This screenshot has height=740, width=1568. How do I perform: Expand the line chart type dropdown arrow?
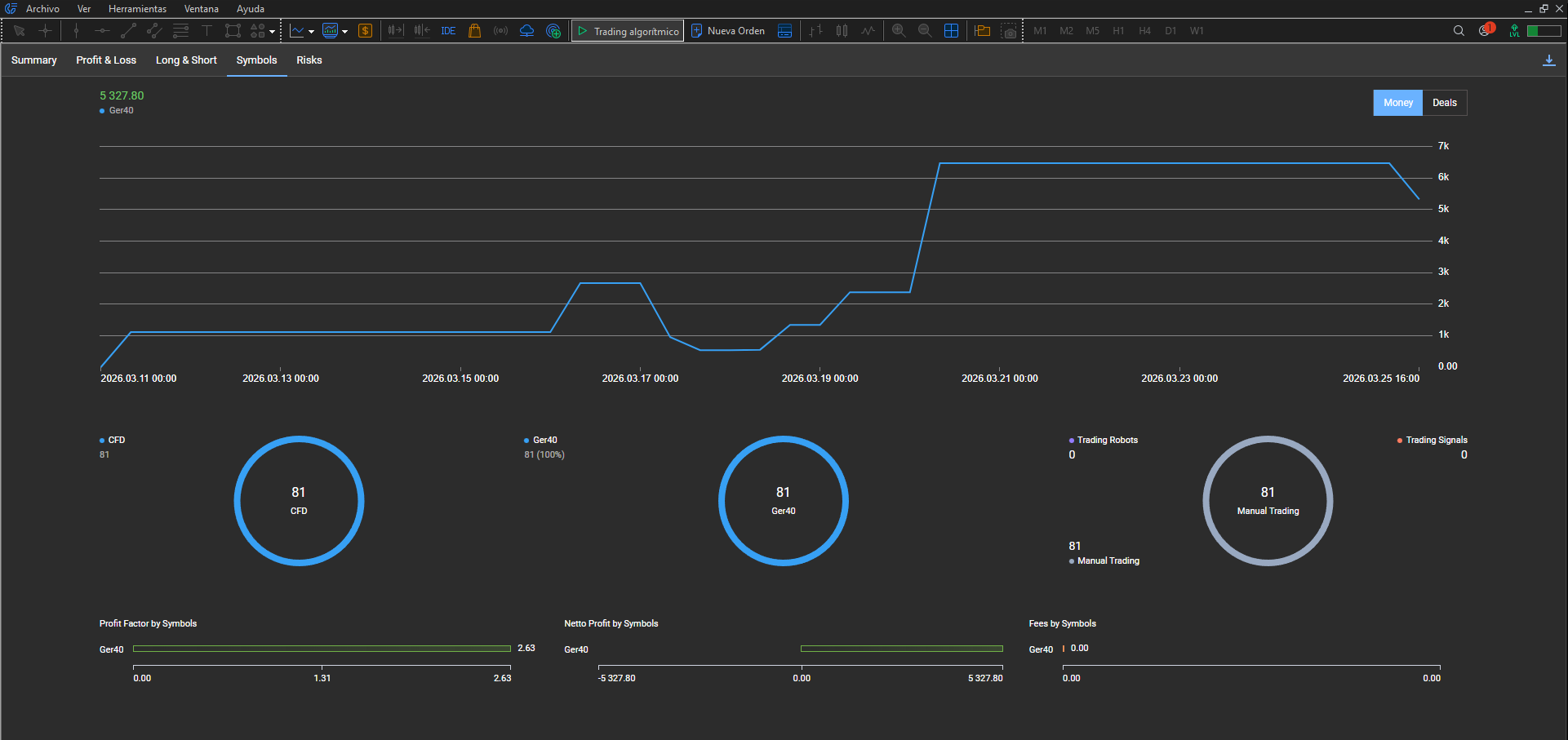(x=312, y=32)
